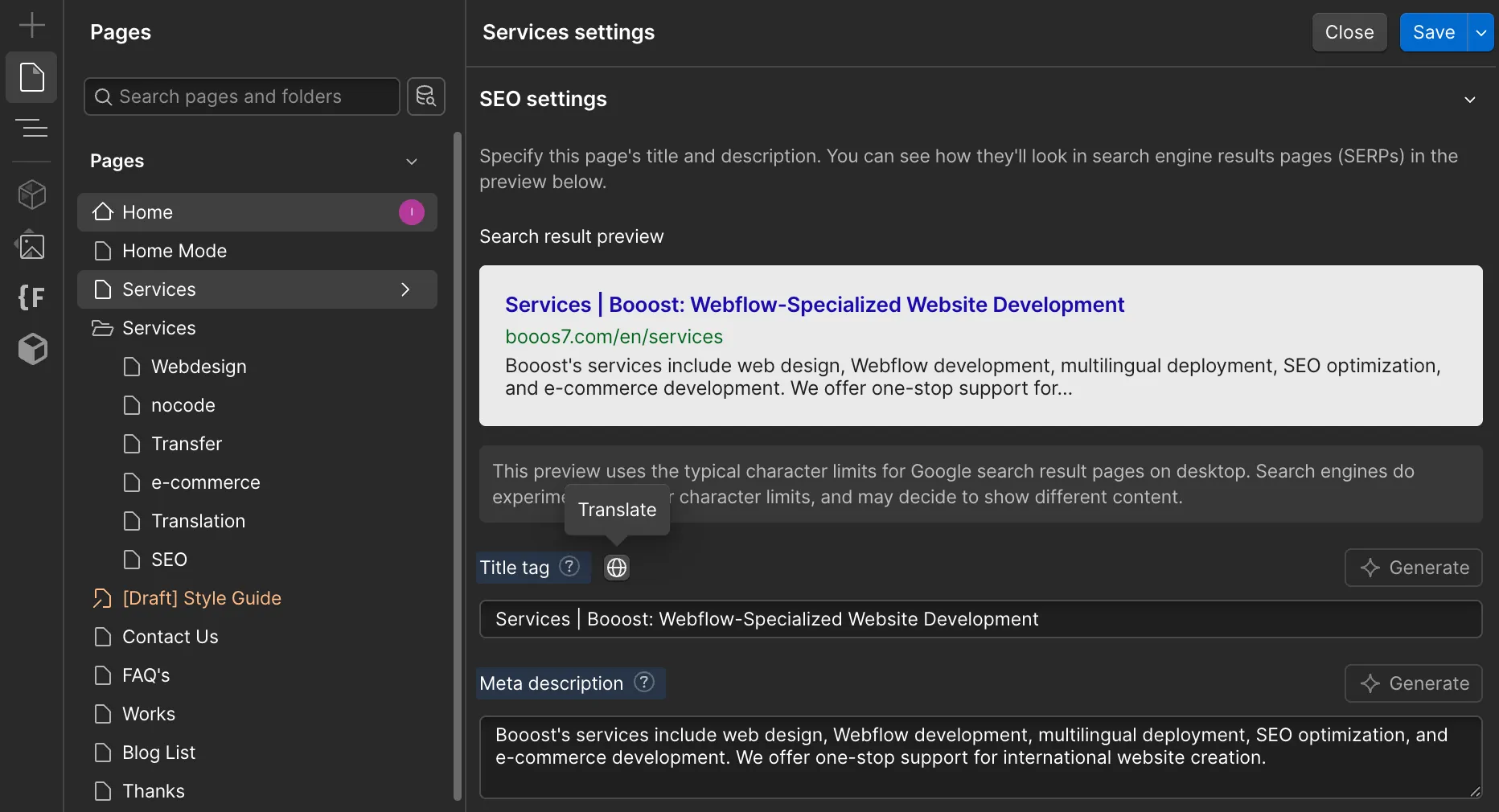Viewport: 1499px width, 812px height.
Task: Generate a title tag with AI
Action: click(x=1414, y=568)
